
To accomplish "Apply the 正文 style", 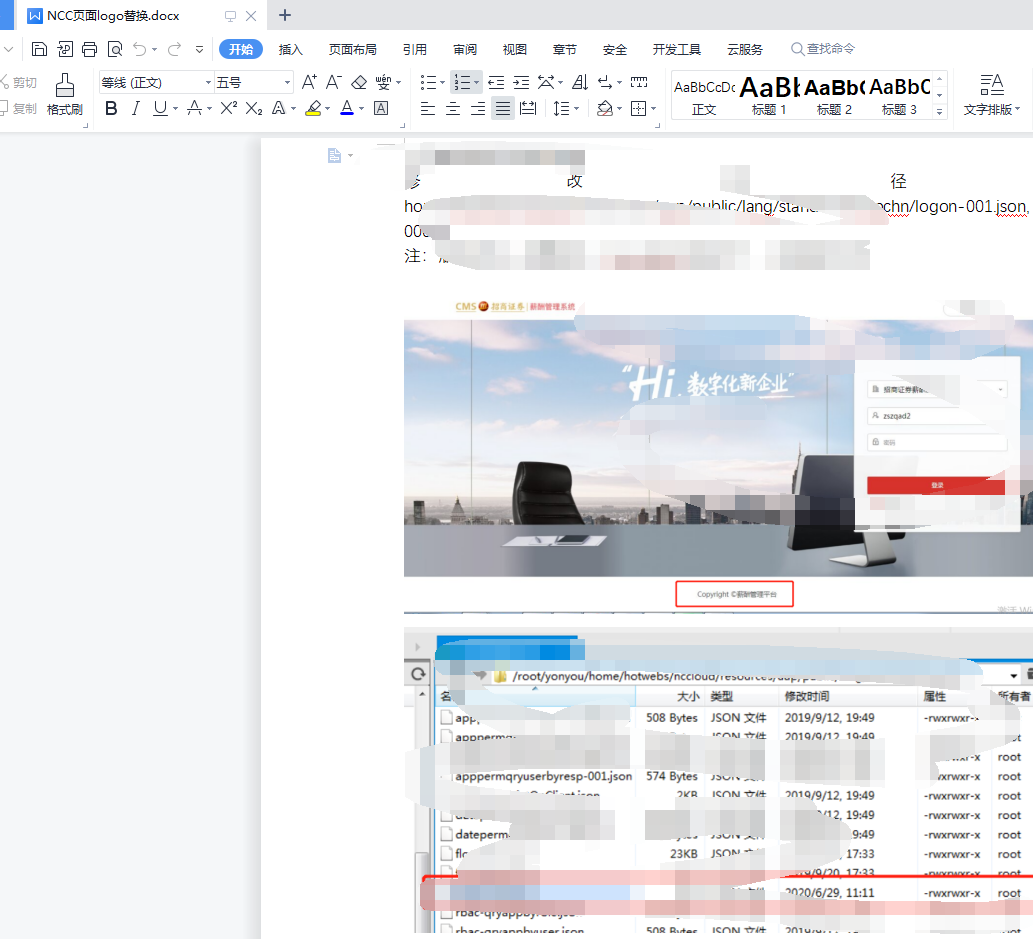I will pos(704,96).
